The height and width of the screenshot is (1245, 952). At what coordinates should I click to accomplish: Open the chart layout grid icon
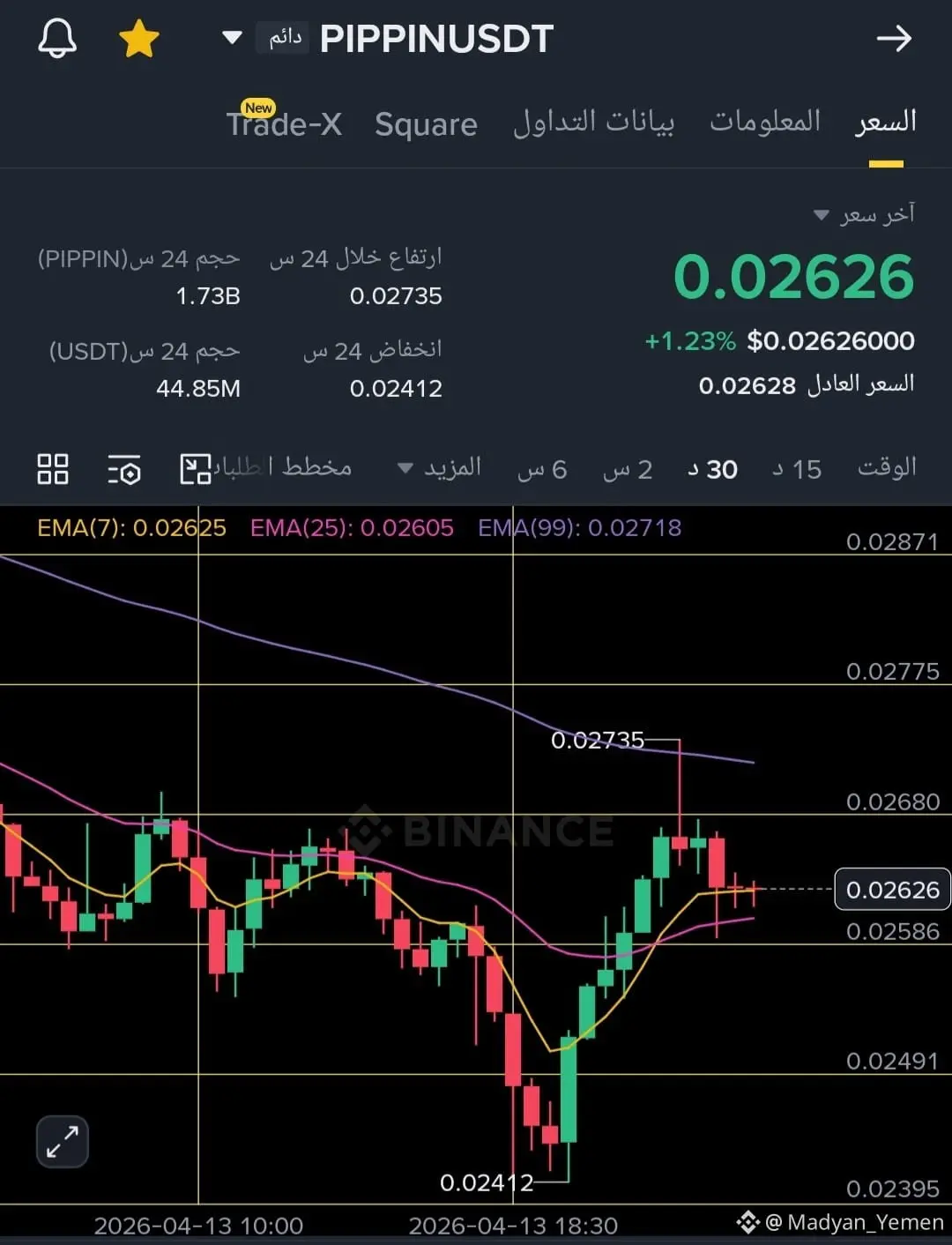pos(53,469)
